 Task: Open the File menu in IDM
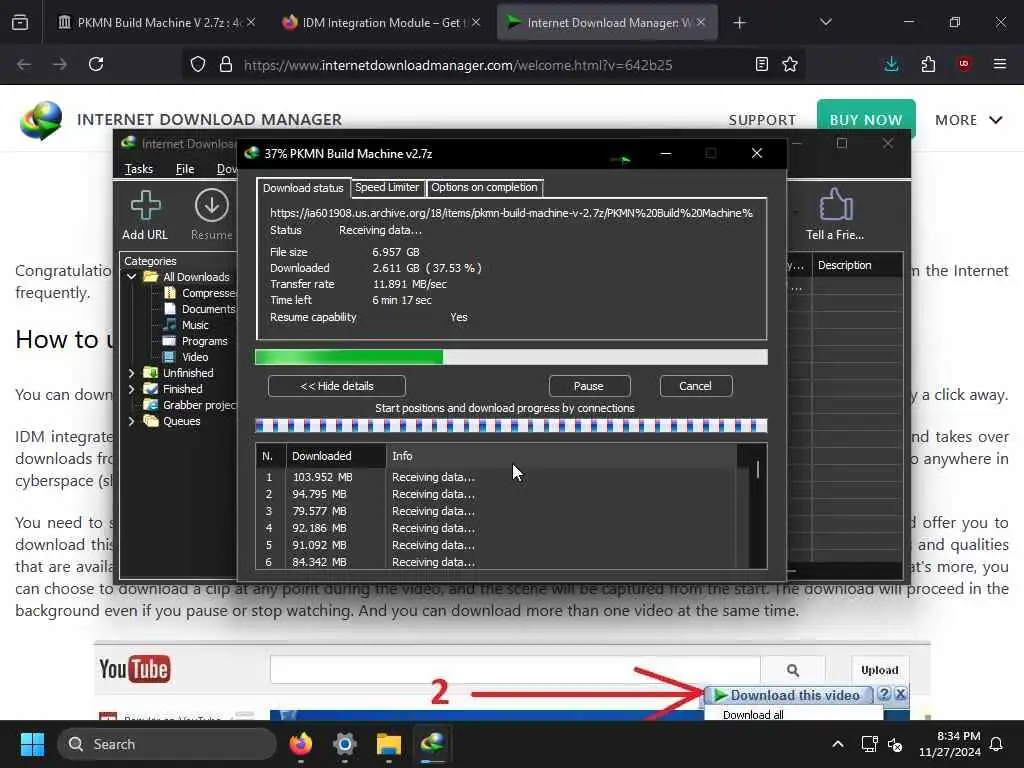[x=185, y=169]
